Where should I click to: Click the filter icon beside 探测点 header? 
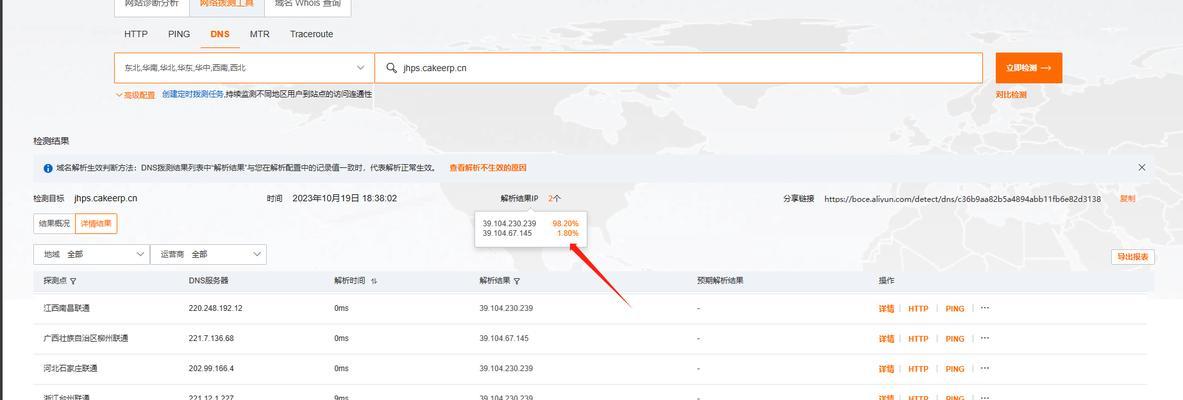click(73, 281)
